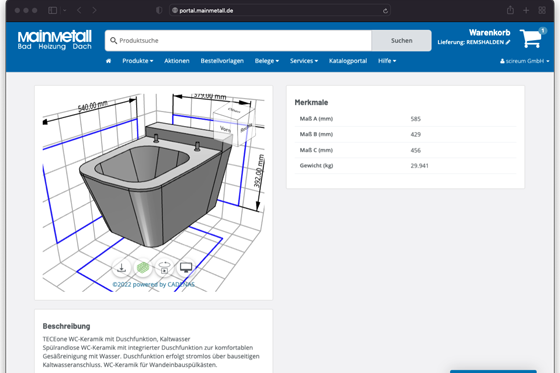Click the view orientation cube
Viewport: 560px width, 373px height.
tap(234, 124)
